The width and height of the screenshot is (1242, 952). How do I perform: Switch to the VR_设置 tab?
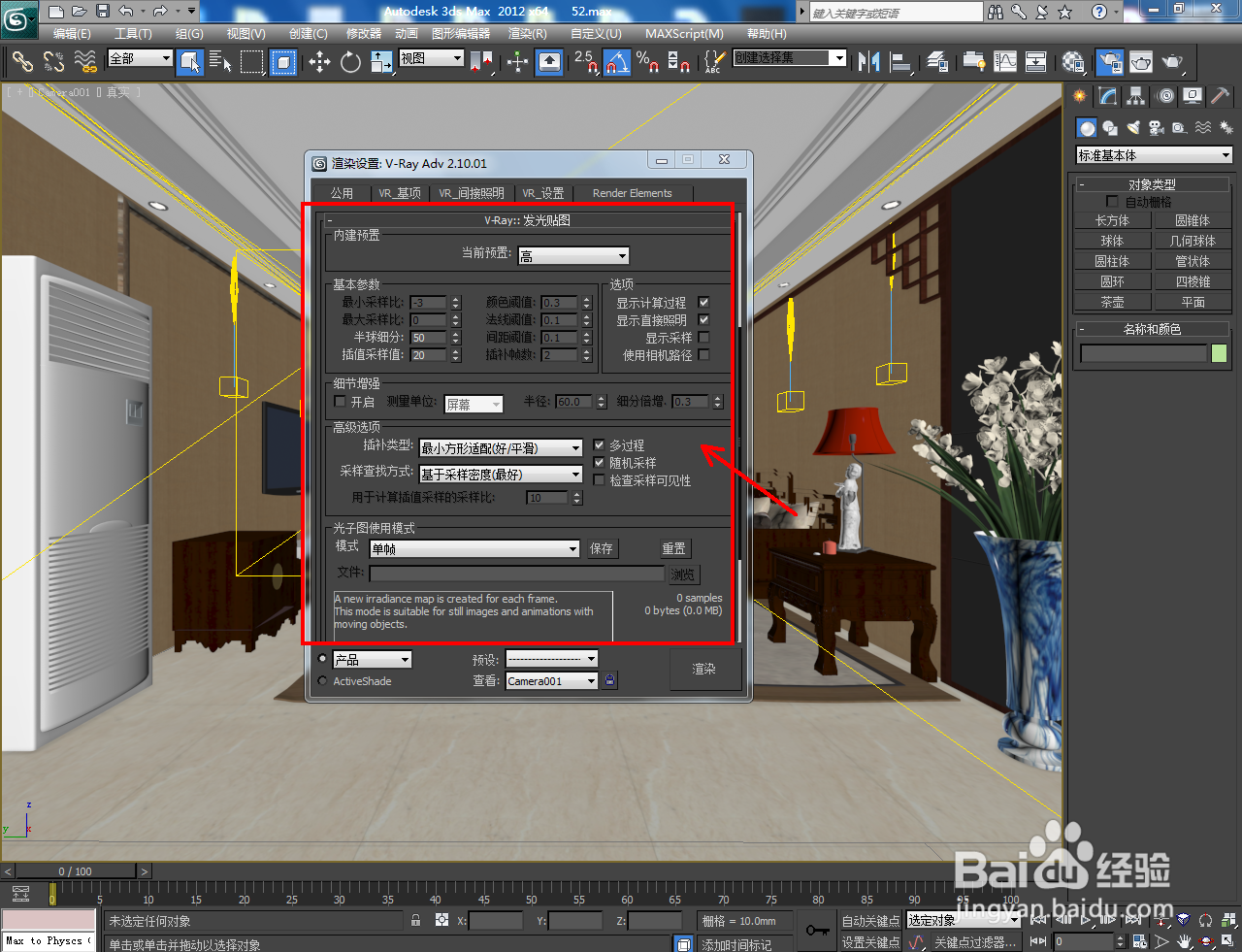pos(543,193)
